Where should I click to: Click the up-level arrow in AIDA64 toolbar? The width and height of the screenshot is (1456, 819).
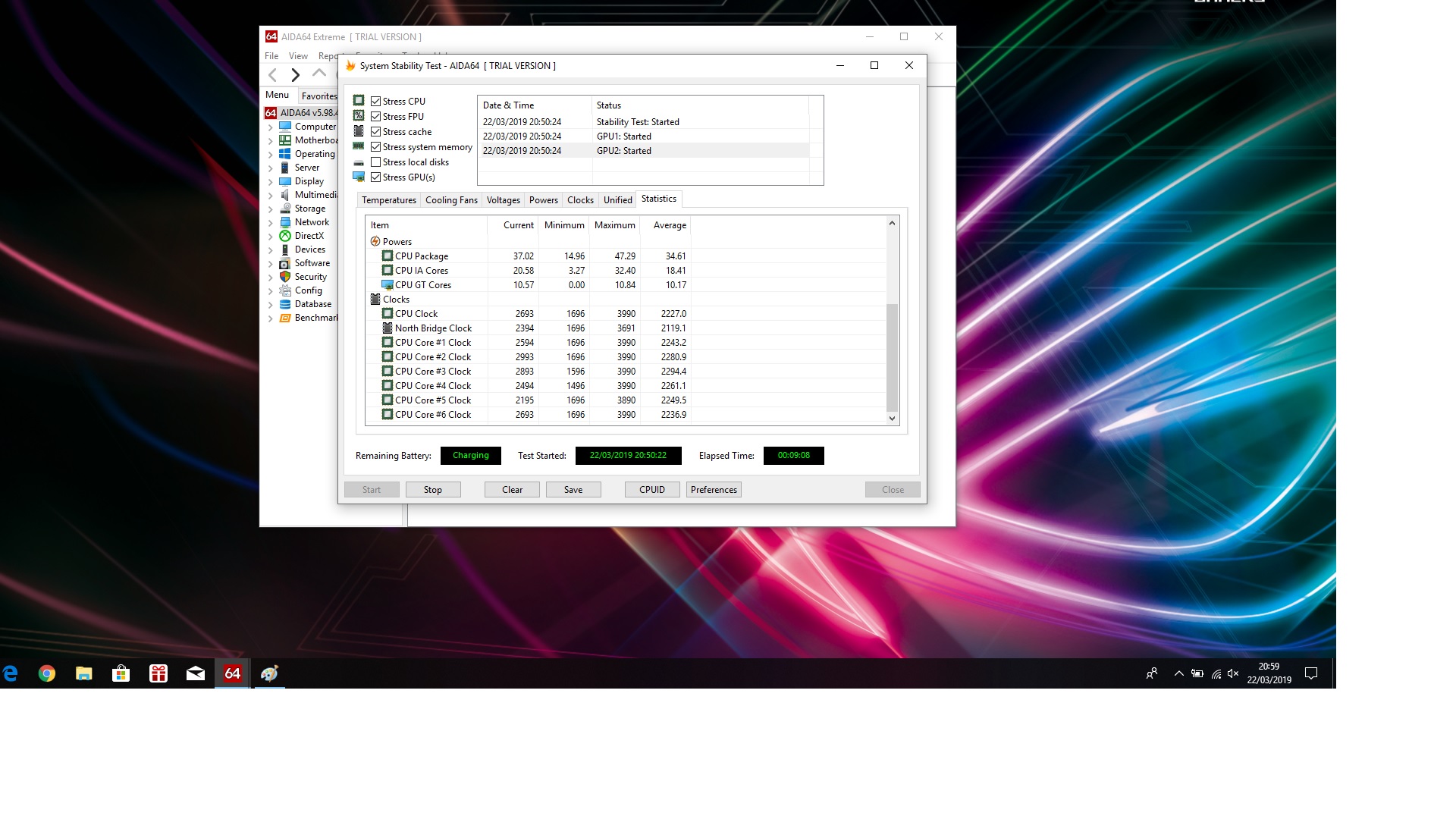tap(319, 74)
